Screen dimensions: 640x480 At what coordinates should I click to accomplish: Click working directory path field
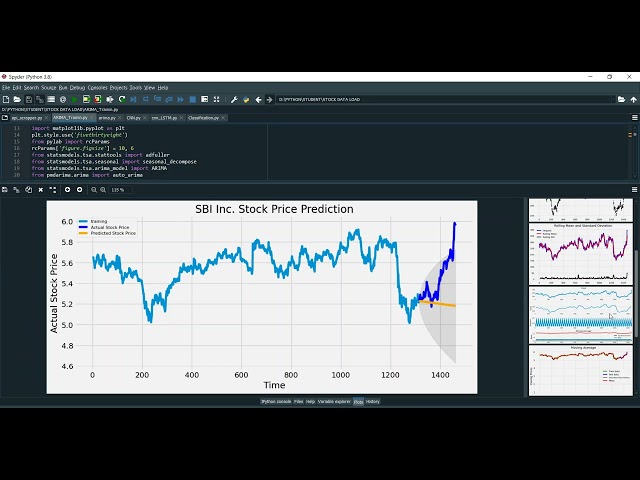tap(444, 99)
